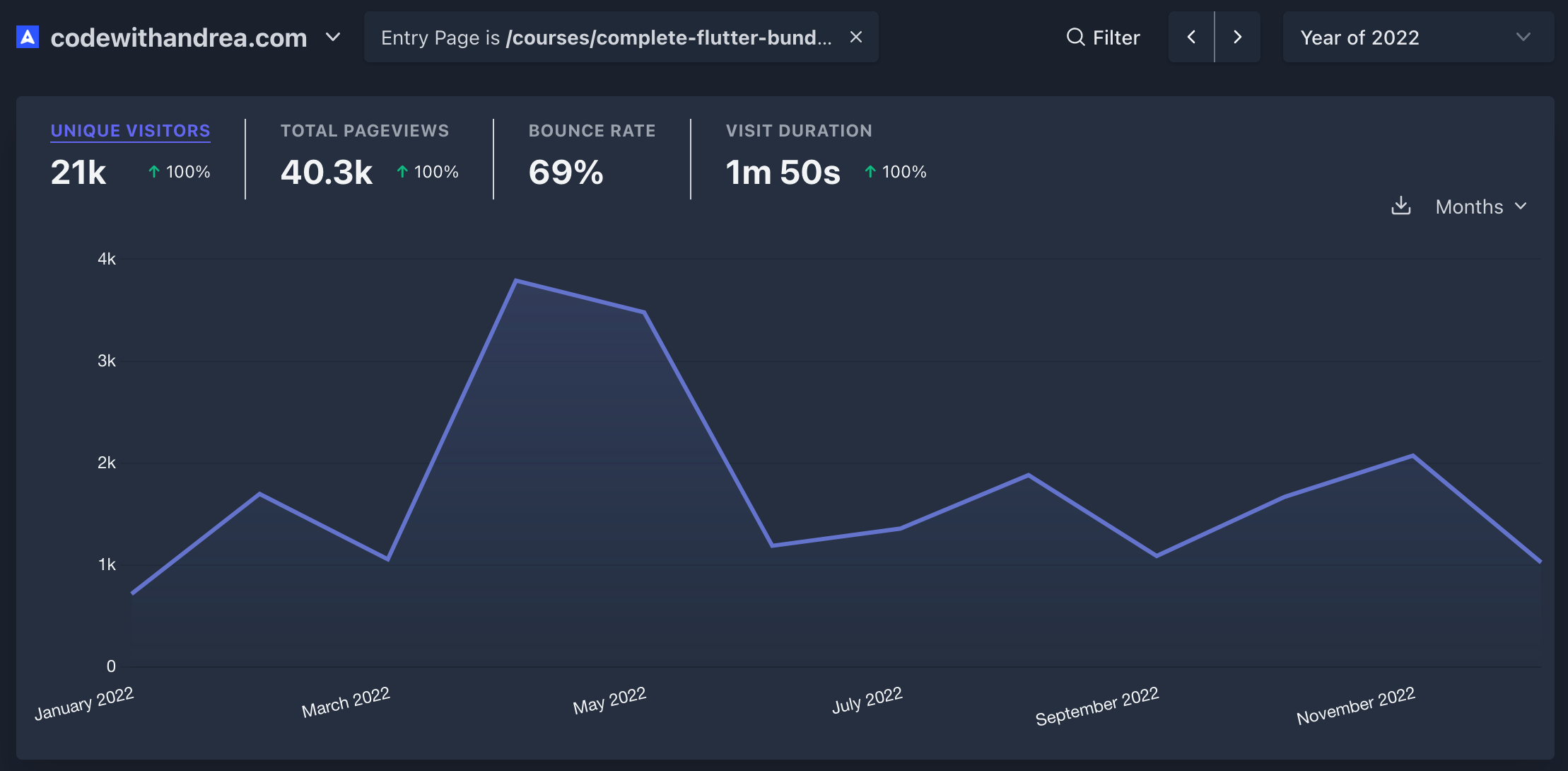Screen dimensions: 1568x771
Task: Expand the site switcher next to codewithandrea.com
Action: tap(332, 37)
